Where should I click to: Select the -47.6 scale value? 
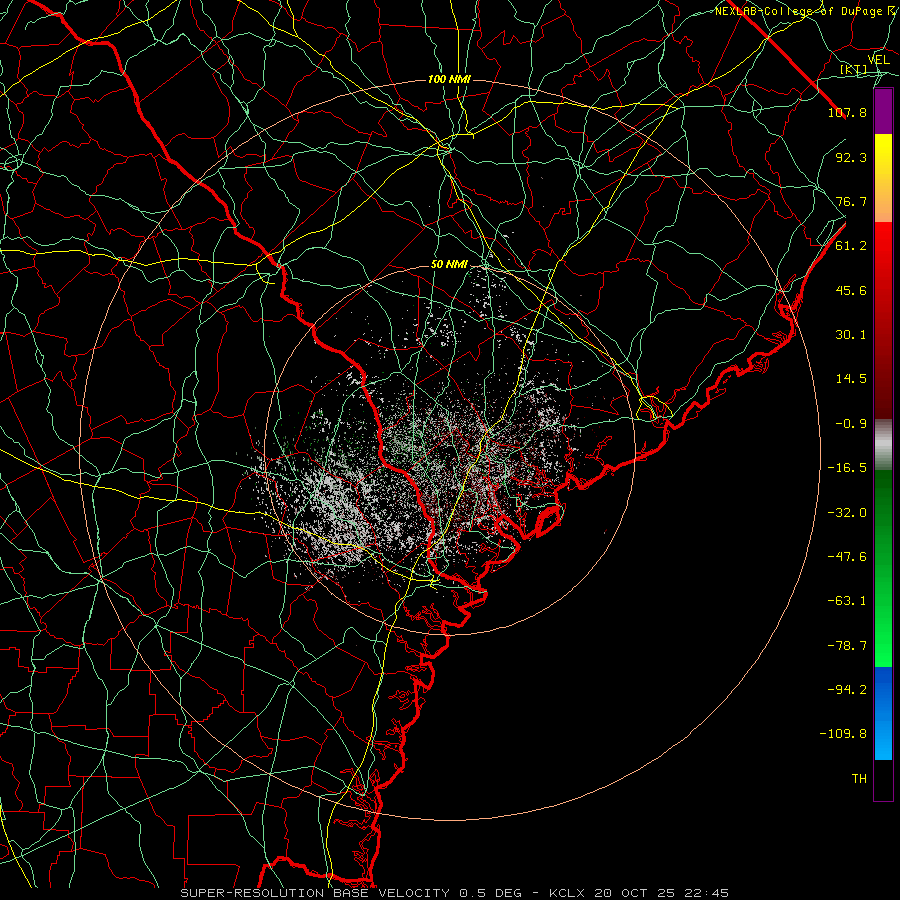(x=847, y=557)
